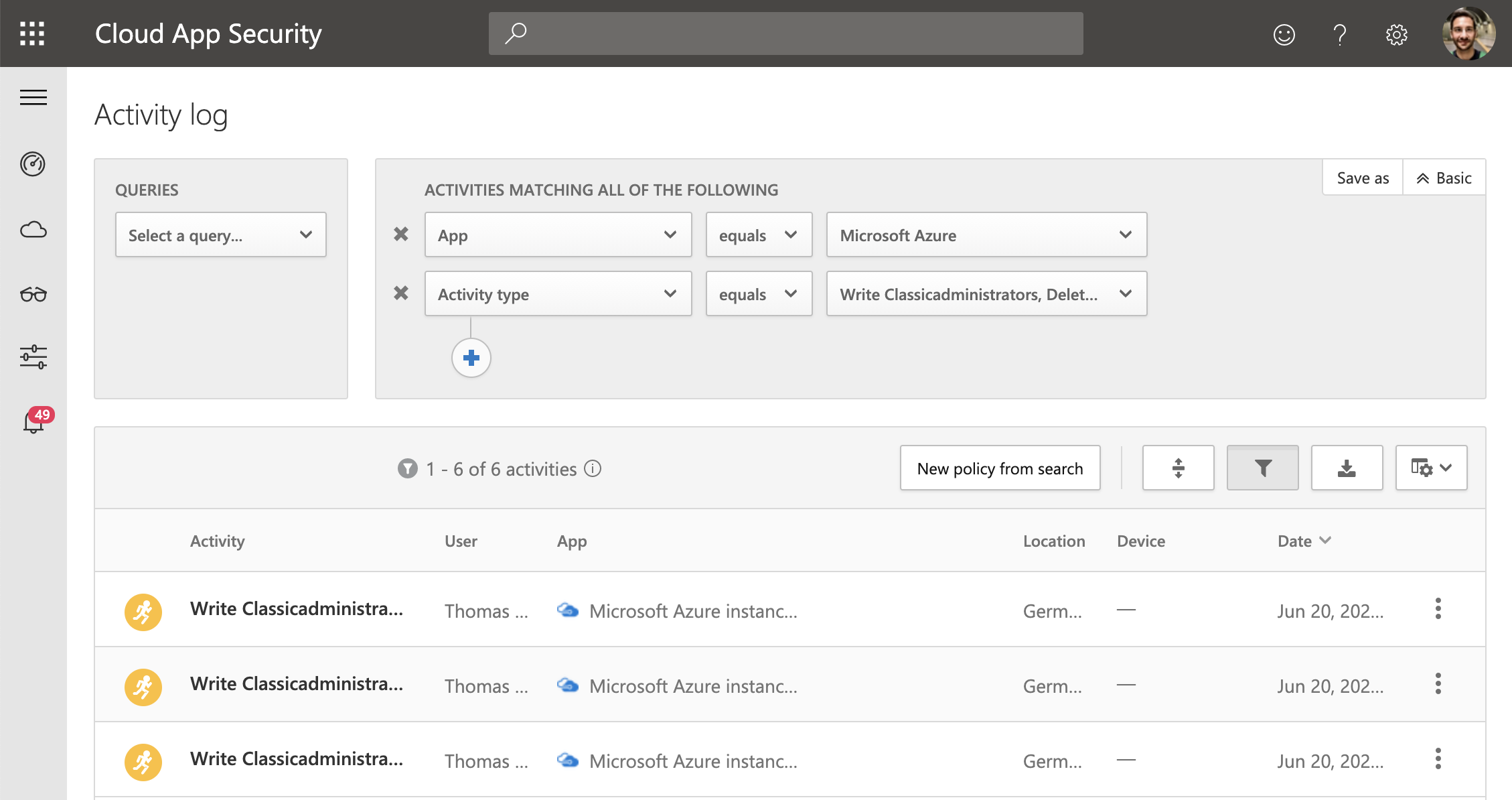Screen dimensions: 1512x800
Task: Click the App column header
Action: pos(572,541)
